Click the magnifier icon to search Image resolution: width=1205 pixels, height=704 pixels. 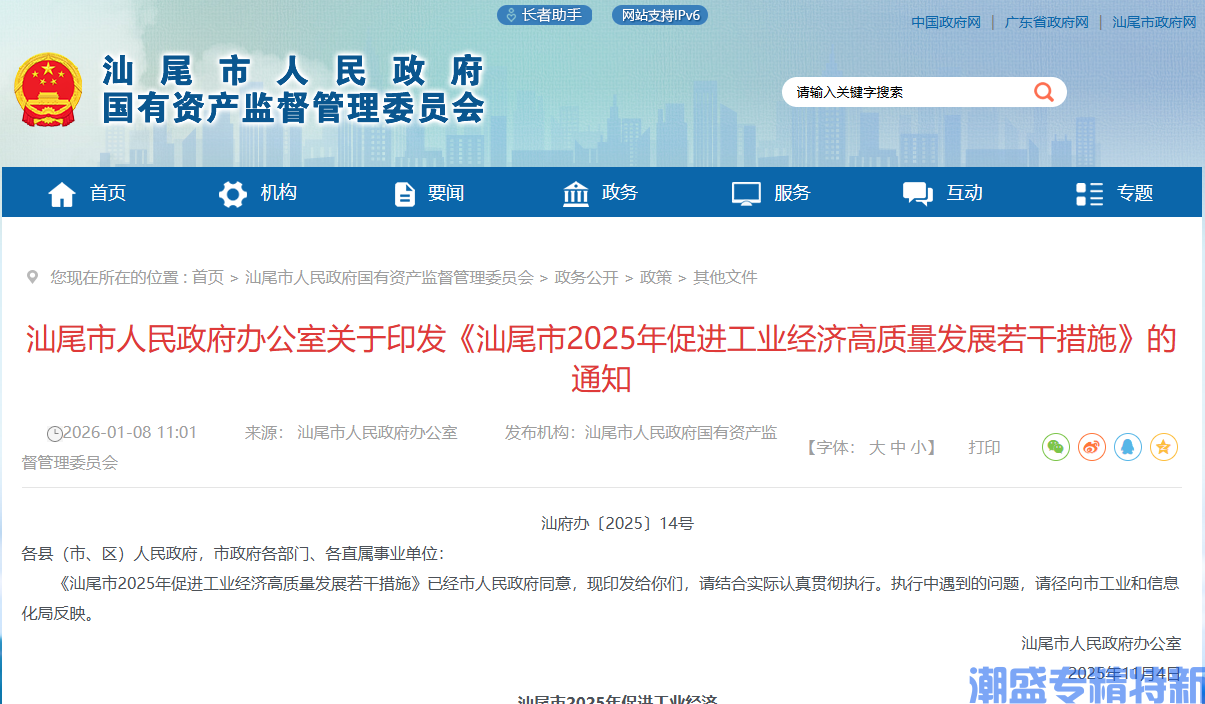click(x=1044, y=91)
